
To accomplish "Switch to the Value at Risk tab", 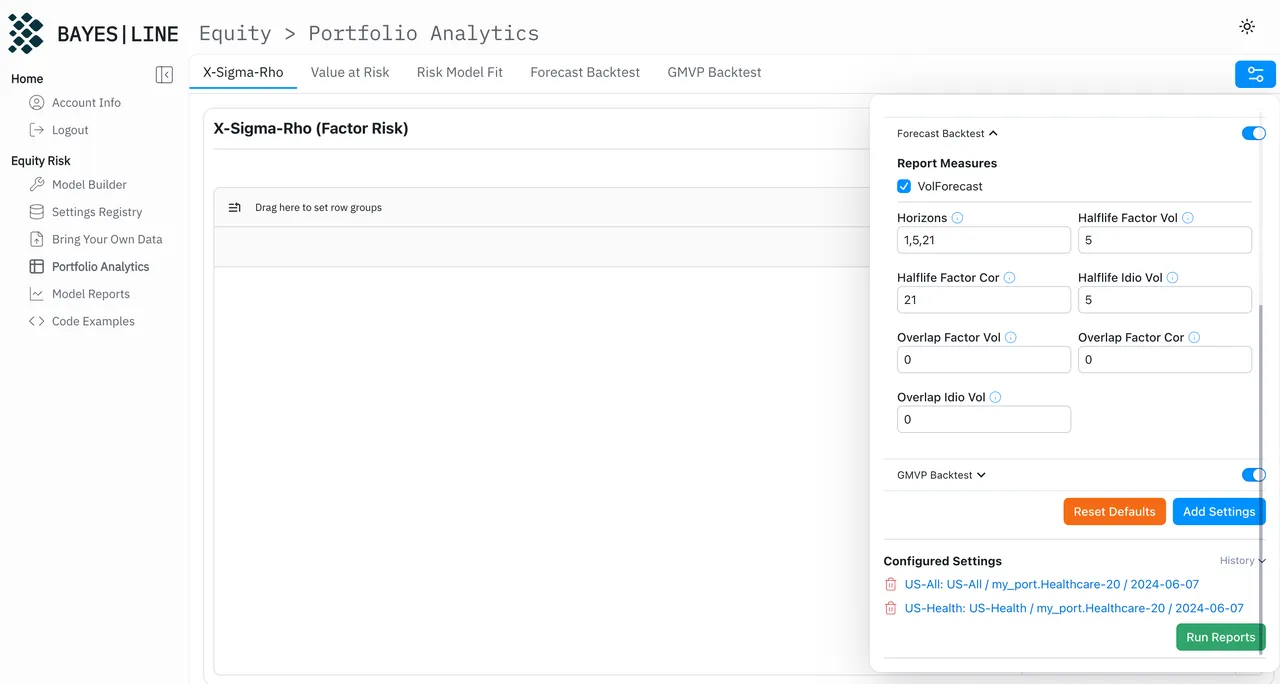I will (350, 72).
